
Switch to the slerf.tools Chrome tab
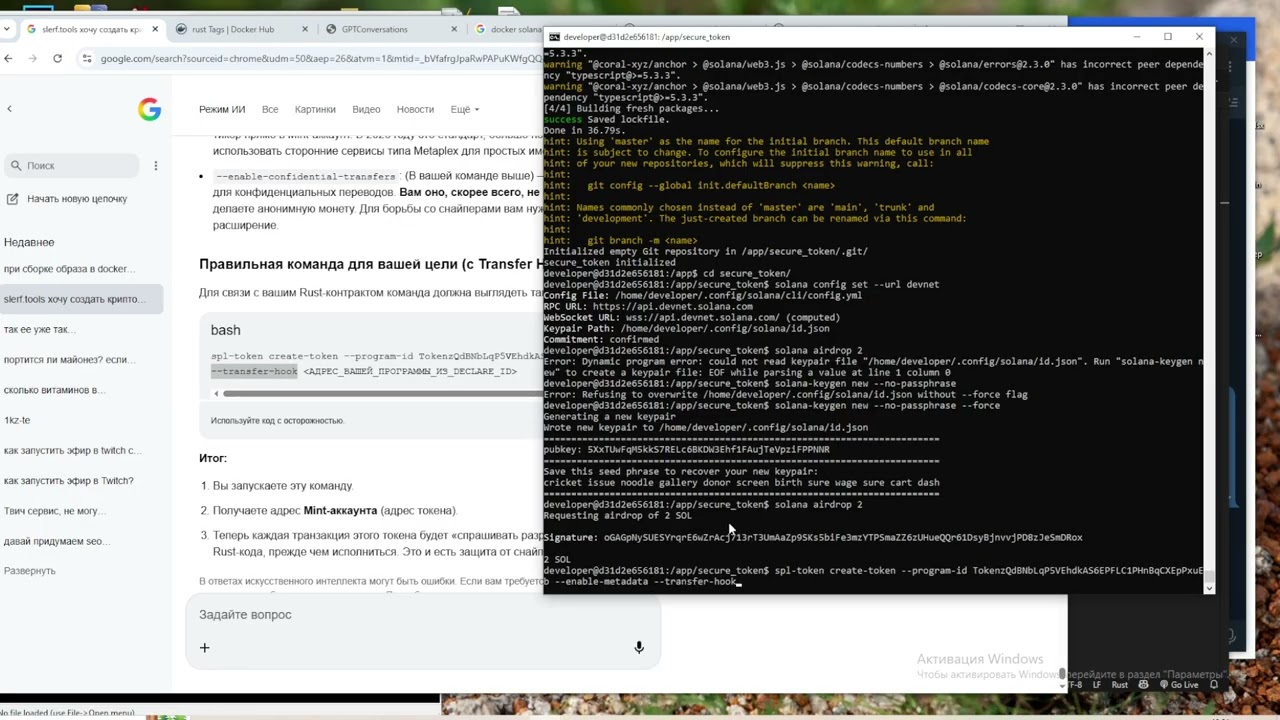point(91,30)
